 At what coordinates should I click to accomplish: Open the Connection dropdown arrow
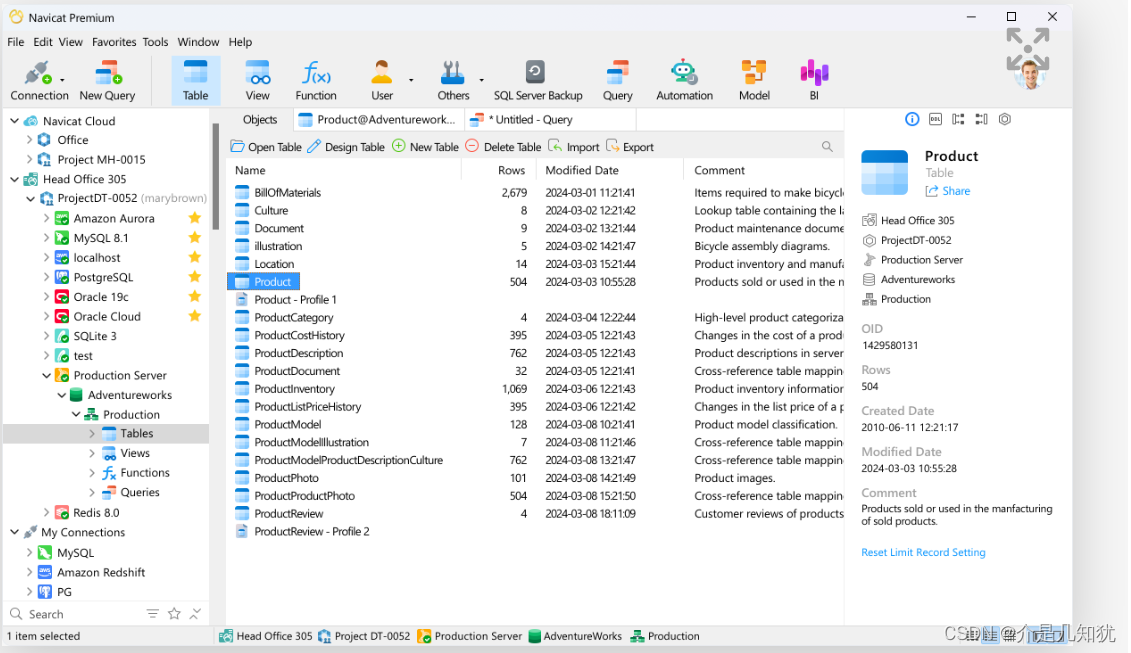[x=62, y=80]
